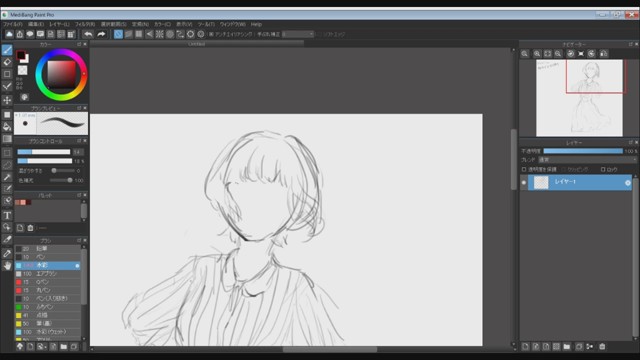
Task: Open the Layer menu
Action: click(x=60, y=24)
